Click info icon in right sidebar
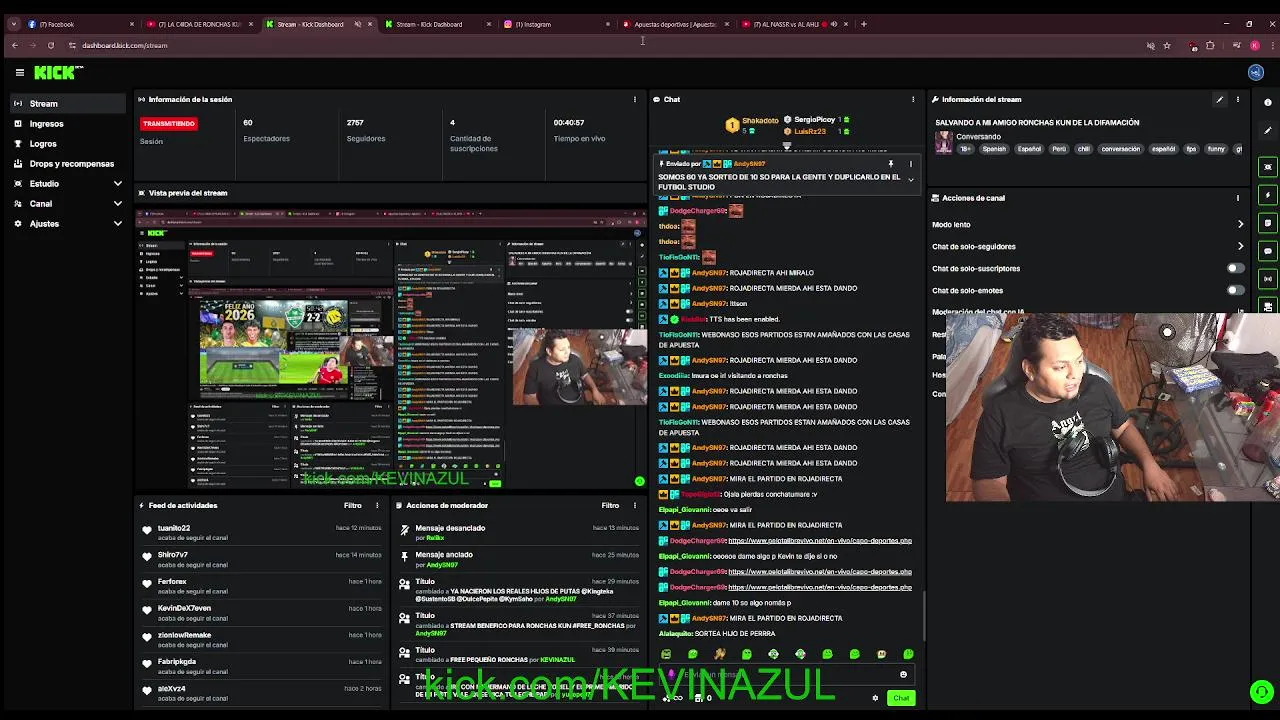The image size is (1280, 720). (x=1268, y=102)
